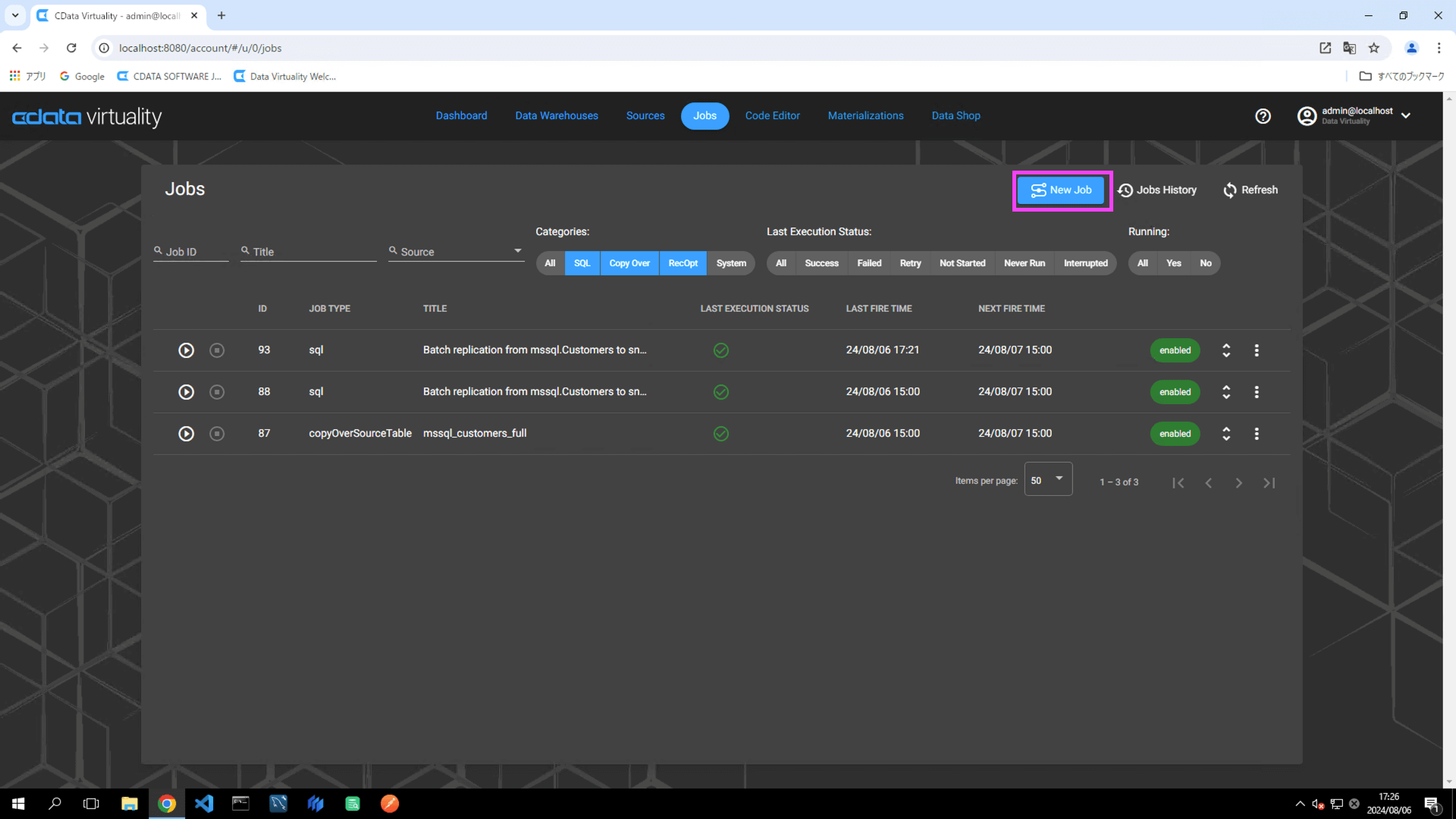Switch to the Data Warehouses tab
This screenshot has width=1456, height=819.
pos(557,116)
